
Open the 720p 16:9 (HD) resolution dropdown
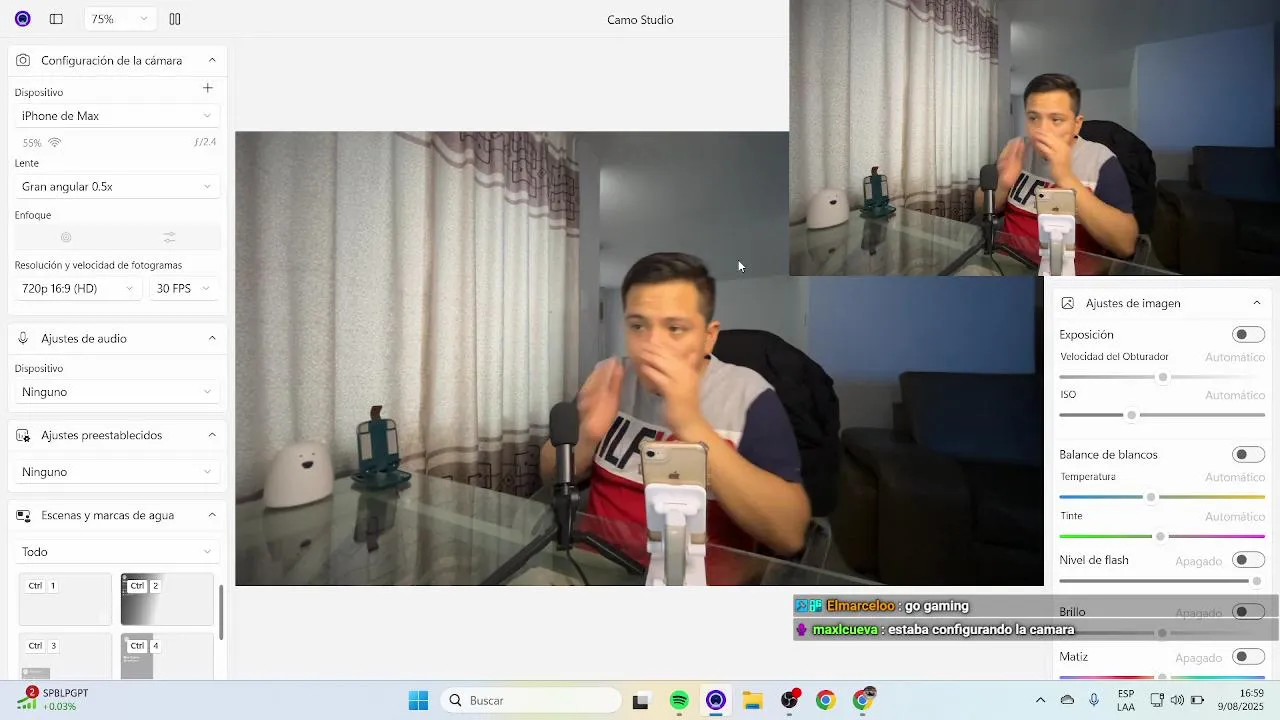point(78,289)
